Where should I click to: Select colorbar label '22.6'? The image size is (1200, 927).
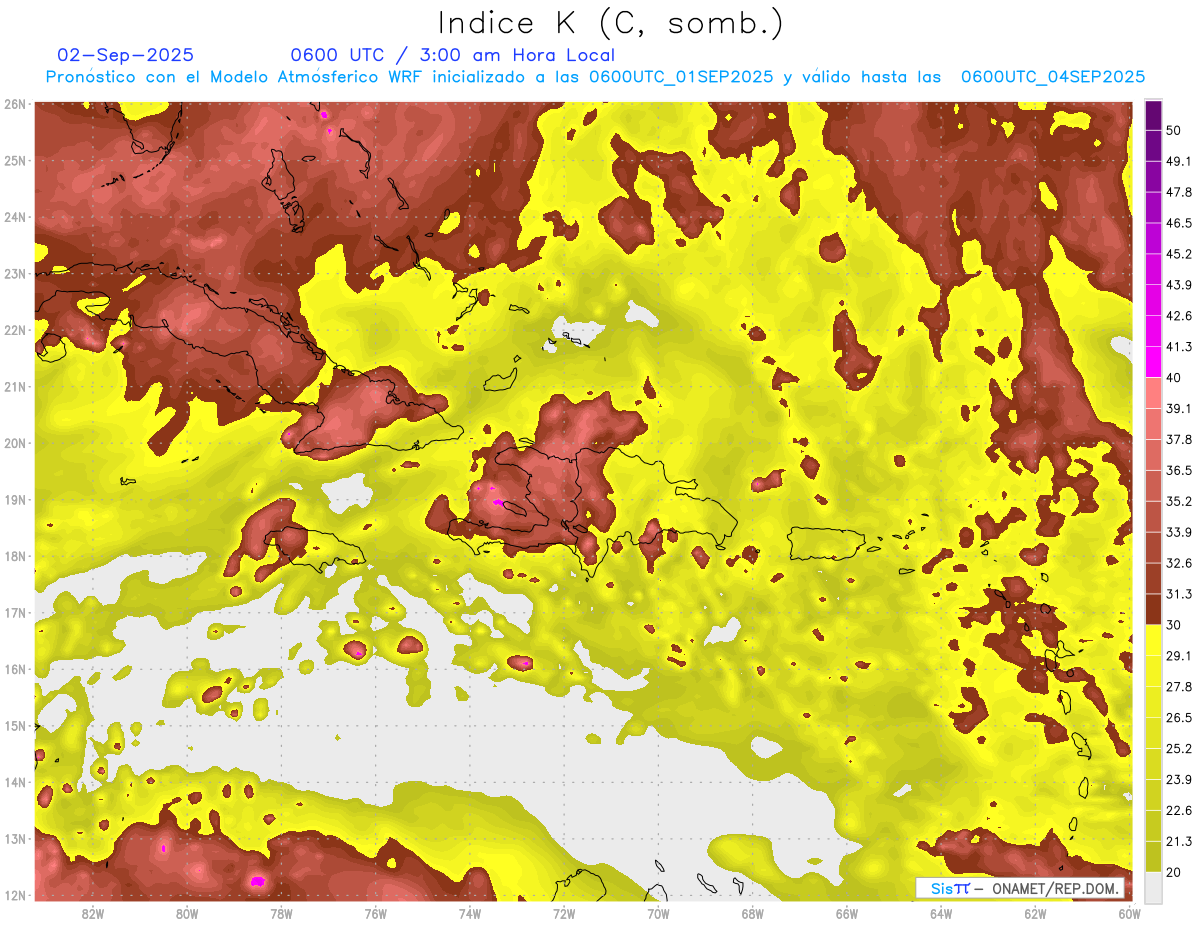(1178, 810)
